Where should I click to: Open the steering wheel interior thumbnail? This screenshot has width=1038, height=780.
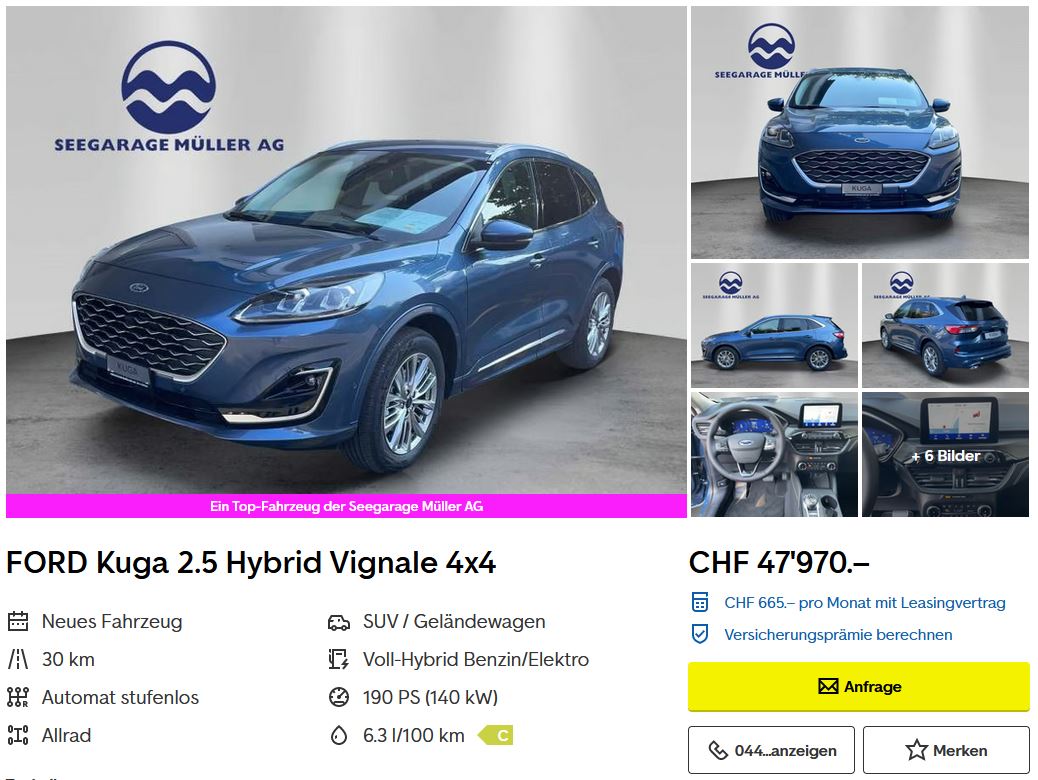pyautogui.click(x=774, y=455)
